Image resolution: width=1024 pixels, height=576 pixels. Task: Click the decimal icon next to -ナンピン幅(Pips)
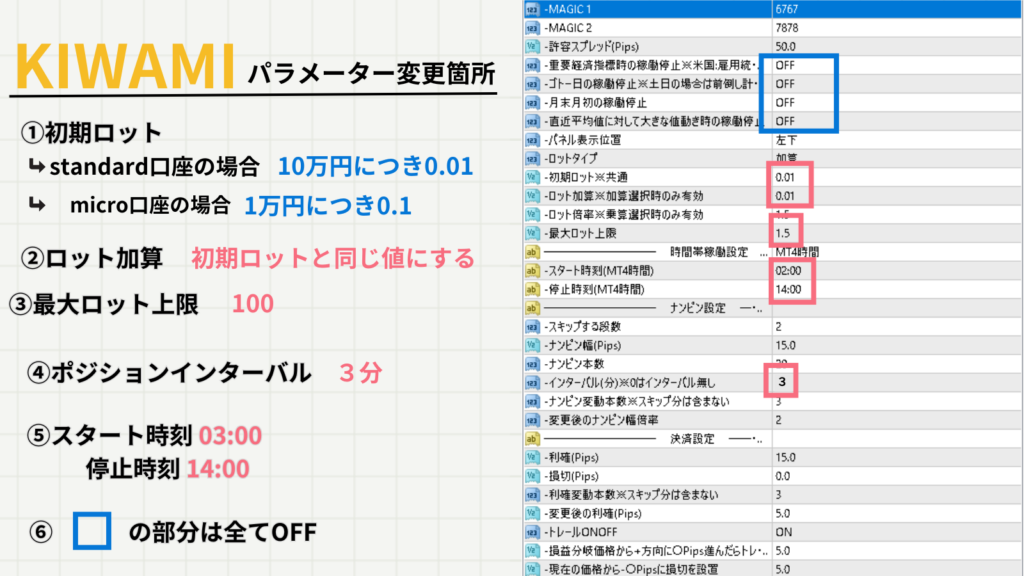pyautogui.click(x=532, y=345)
